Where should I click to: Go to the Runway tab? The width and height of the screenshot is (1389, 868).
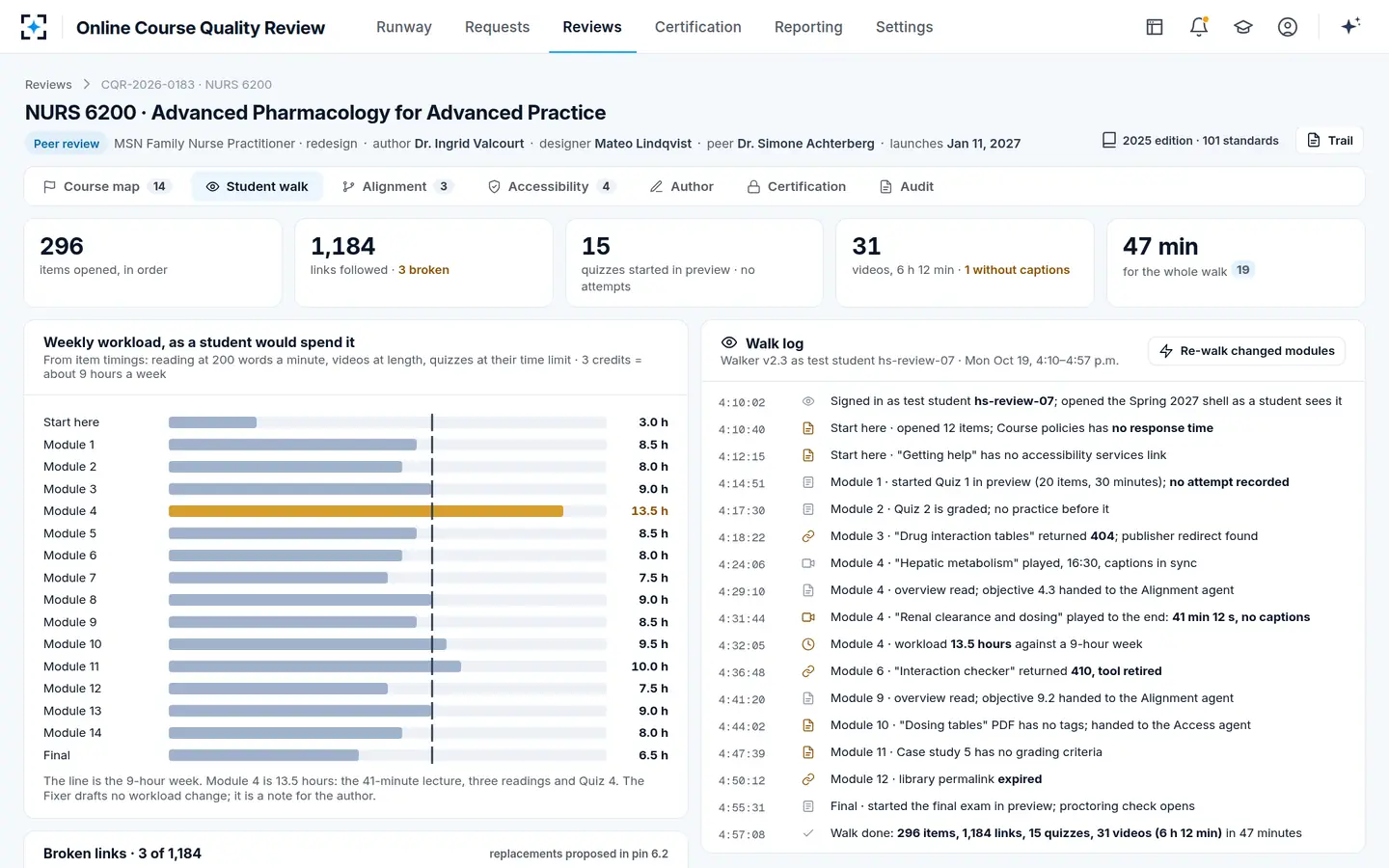(x=404, y=27)
